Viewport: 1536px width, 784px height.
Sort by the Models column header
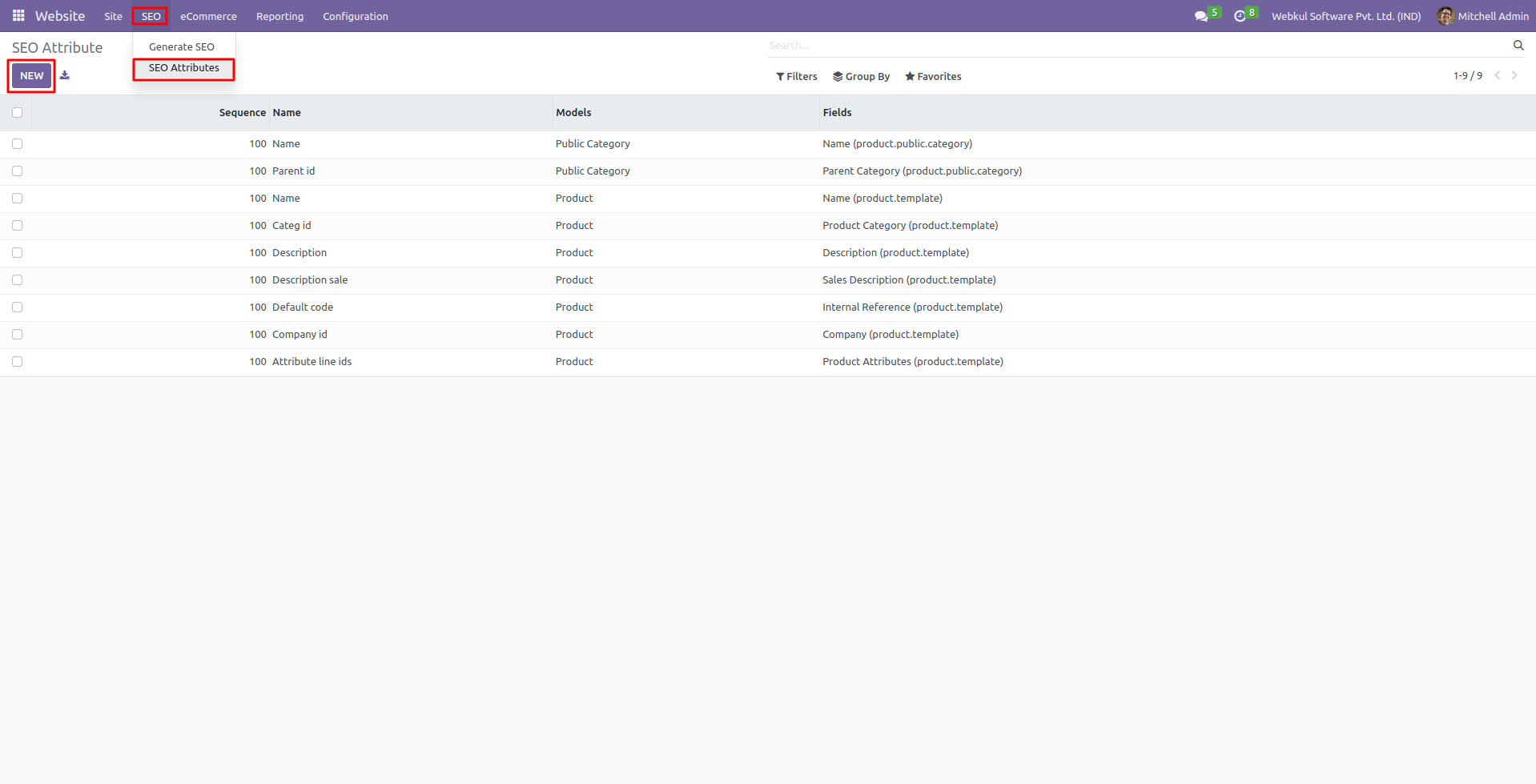pos(573,113)
